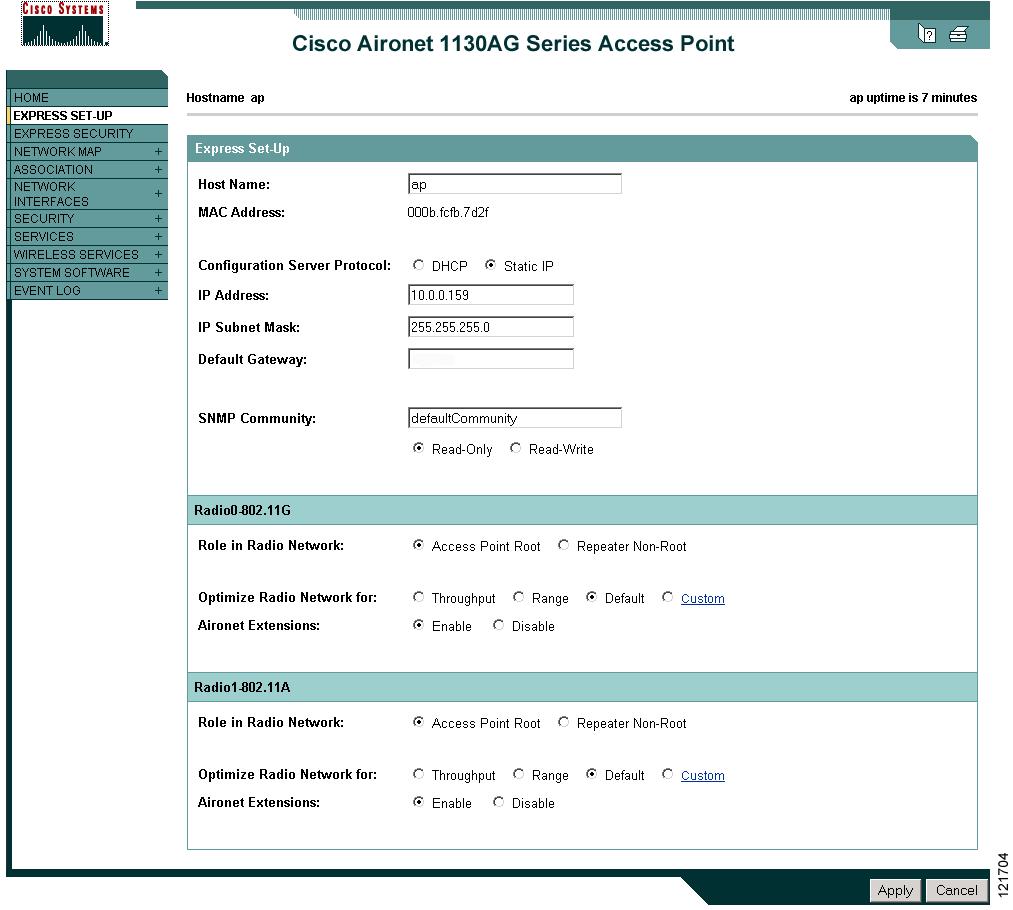Expand the Security menu plus
1013x910 pixels.
[x=158, y=219]
